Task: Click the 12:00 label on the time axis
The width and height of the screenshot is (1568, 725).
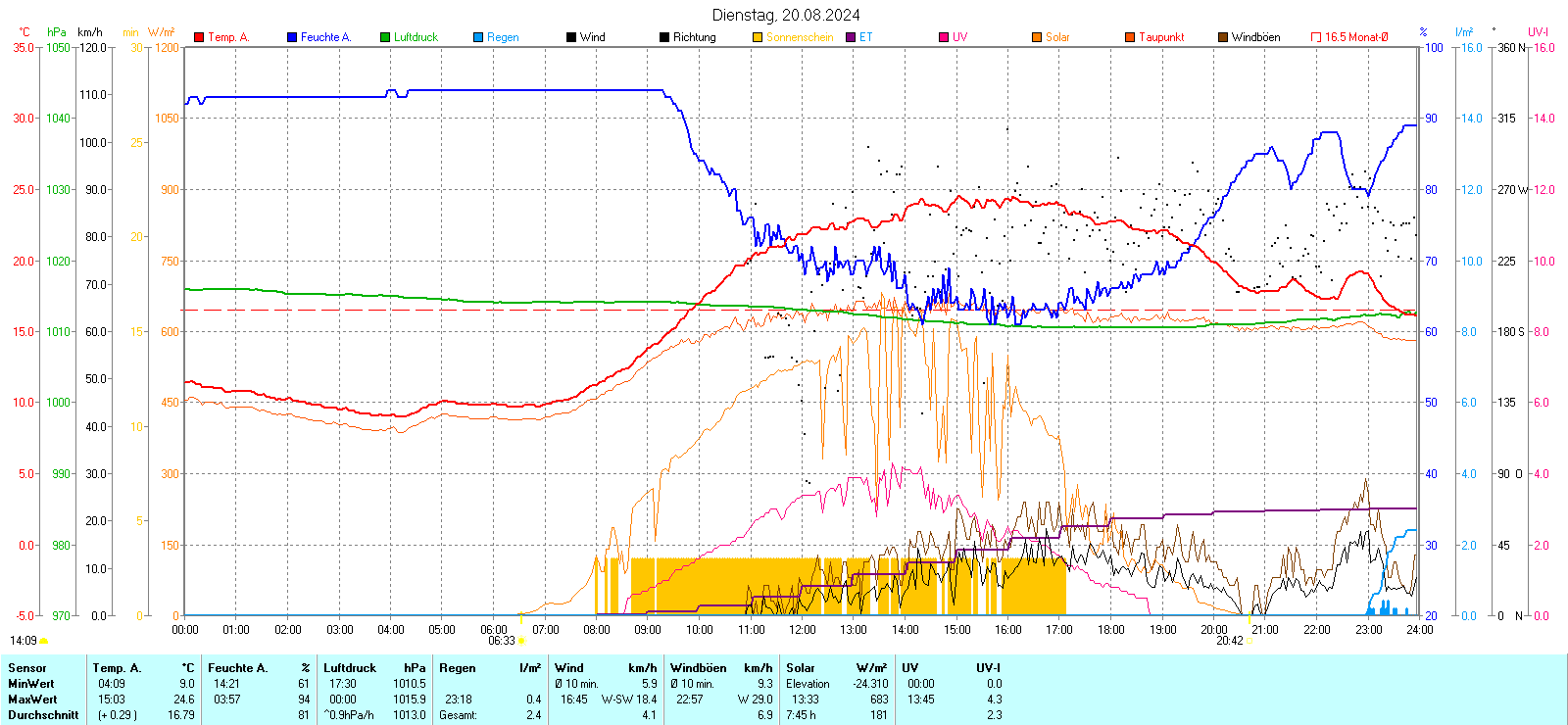Action: pos(802,630)
